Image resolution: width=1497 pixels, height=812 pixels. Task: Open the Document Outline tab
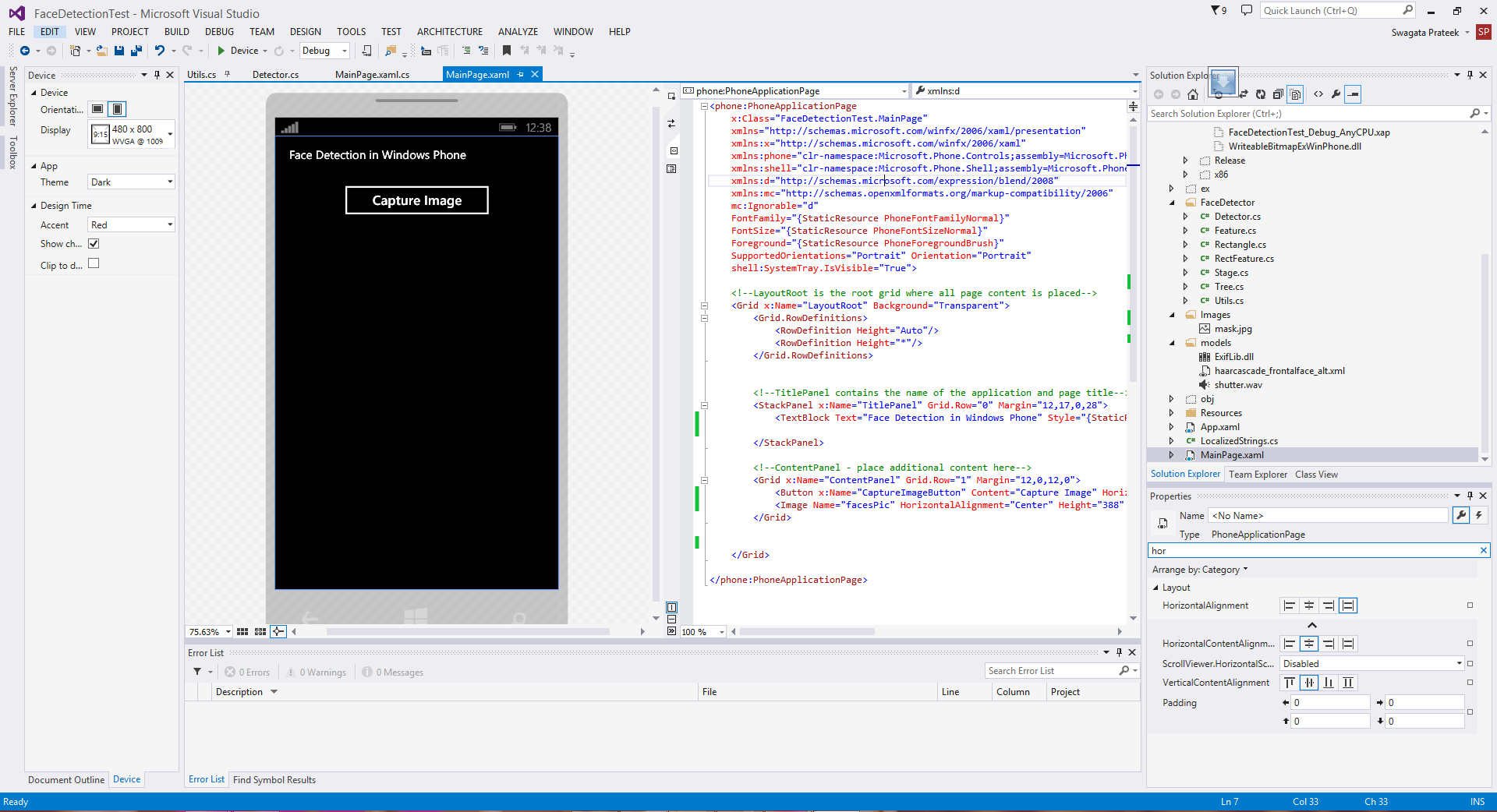point(66,779)
